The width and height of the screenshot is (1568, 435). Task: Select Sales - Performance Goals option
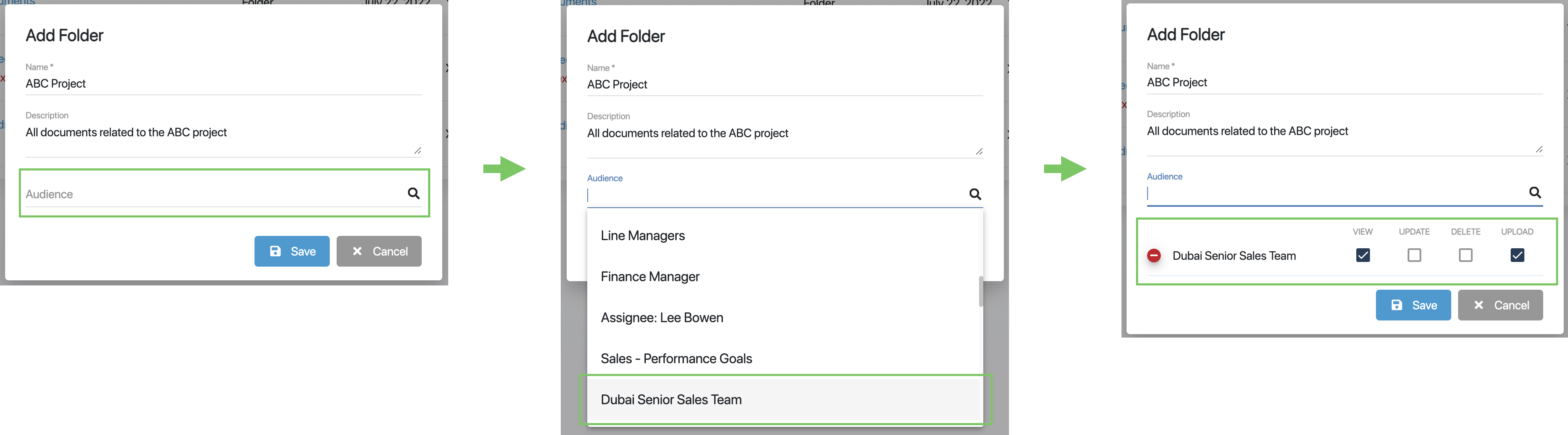(676, 359)
